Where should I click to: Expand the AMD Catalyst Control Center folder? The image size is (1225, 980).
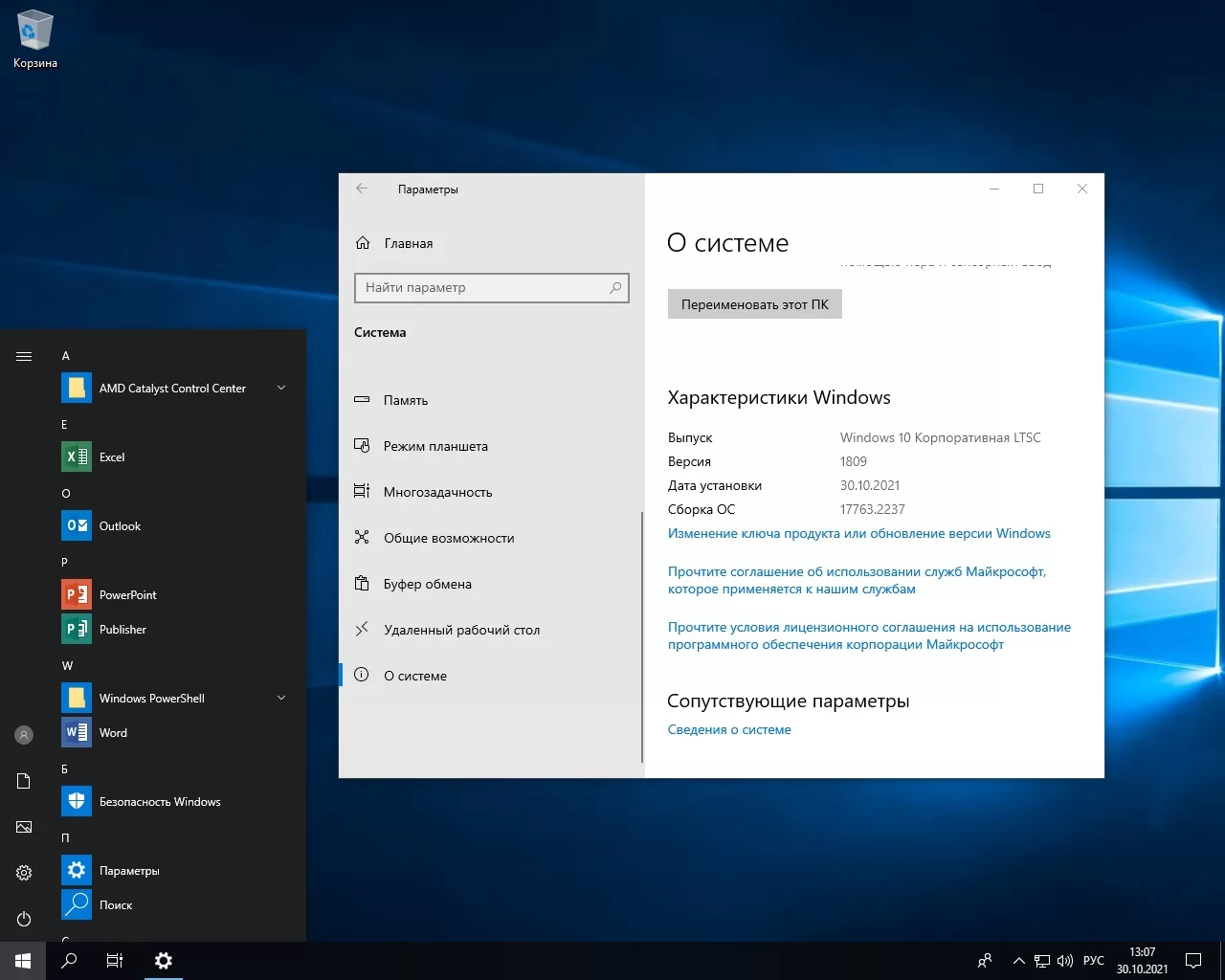(x=280, y=389)
